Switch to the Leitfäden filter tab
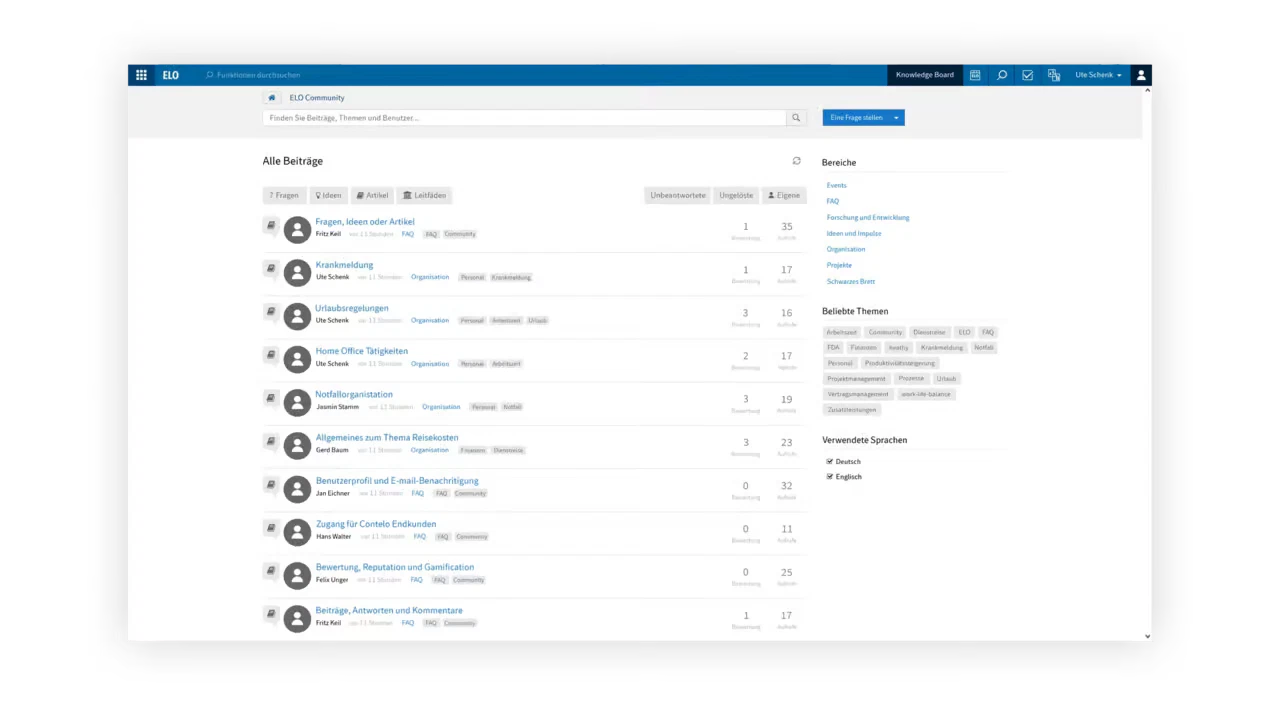Screen dimensions: 1280x704 (x=424, y=195)
